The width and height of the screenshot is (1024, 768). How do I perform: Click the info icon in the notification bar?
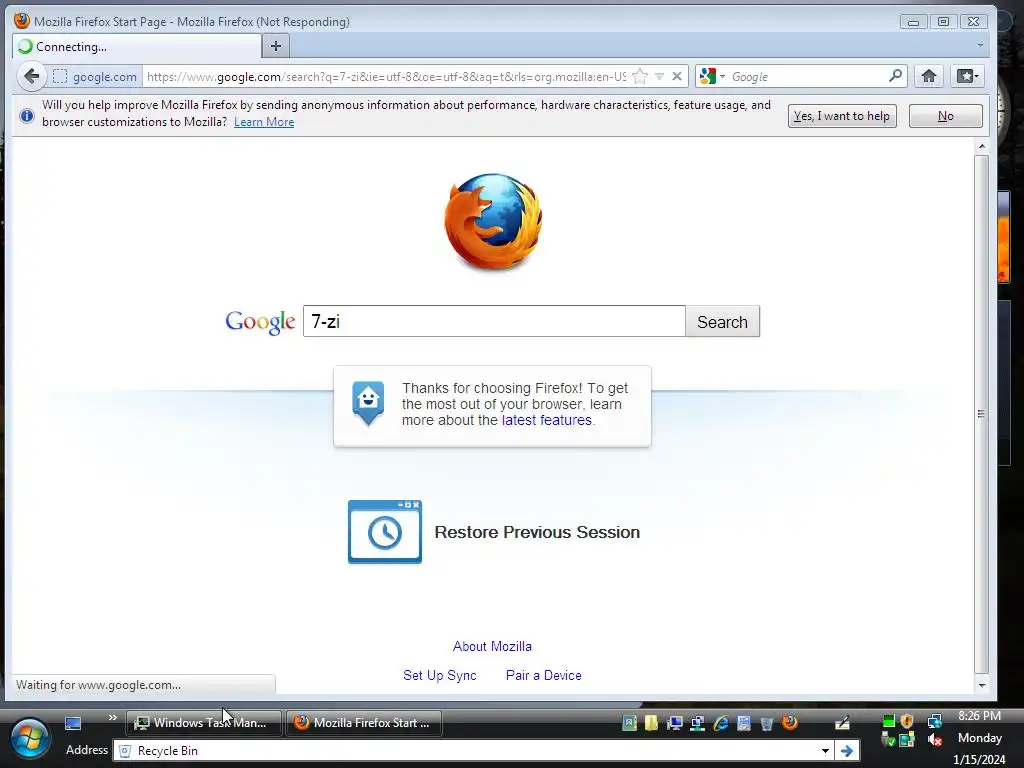27,116
